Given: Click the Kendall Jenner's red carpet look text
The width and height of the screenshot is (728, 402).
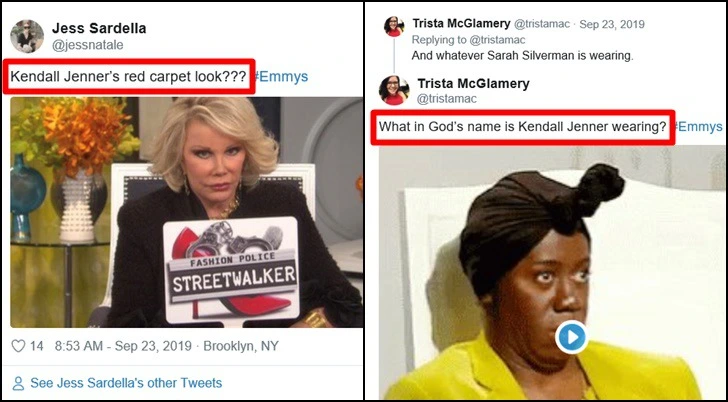Looking at the screenshot, I should pyautogui.click(x=128, y=77).
